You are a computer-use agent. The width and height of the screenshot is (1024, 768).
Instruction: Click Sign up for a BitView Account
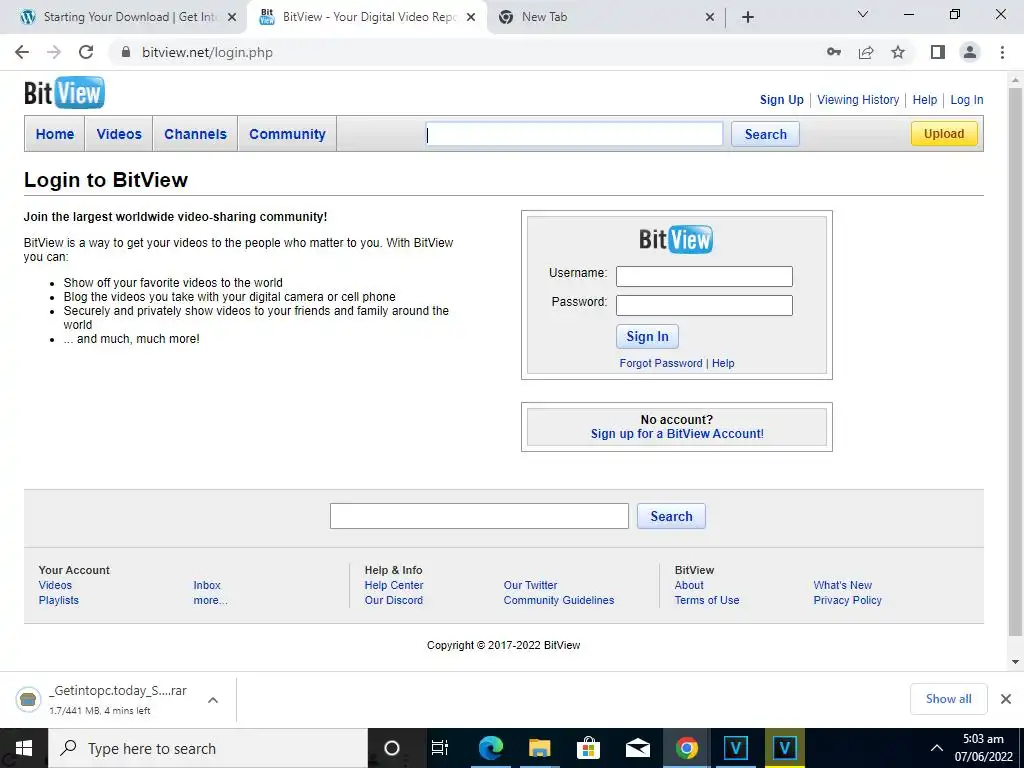point(677,434)
